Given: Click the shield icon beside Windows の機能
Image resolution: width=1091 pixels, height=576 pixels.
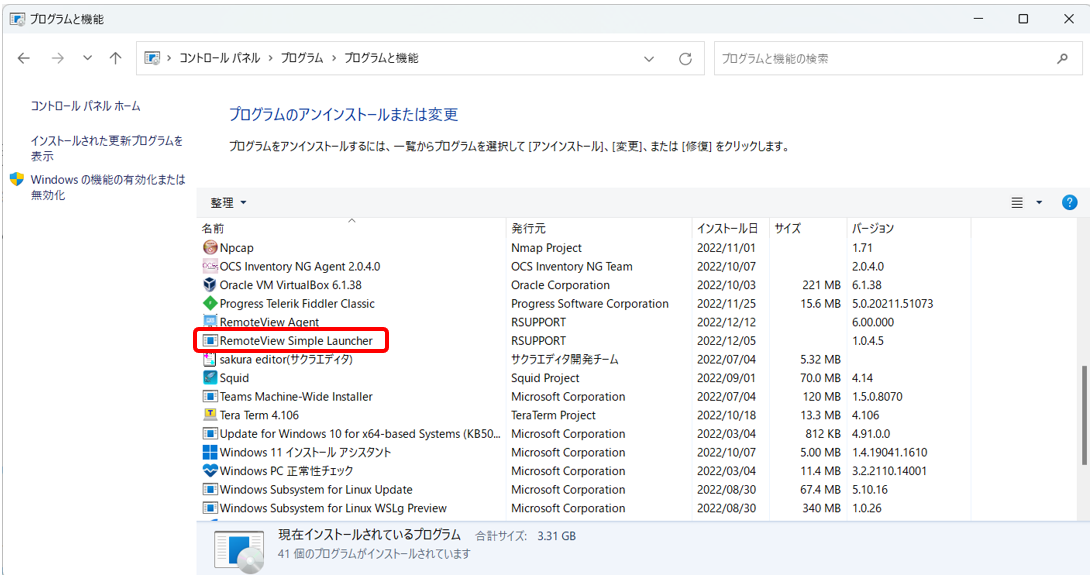Looking at the screenshot, I should 17,179.
